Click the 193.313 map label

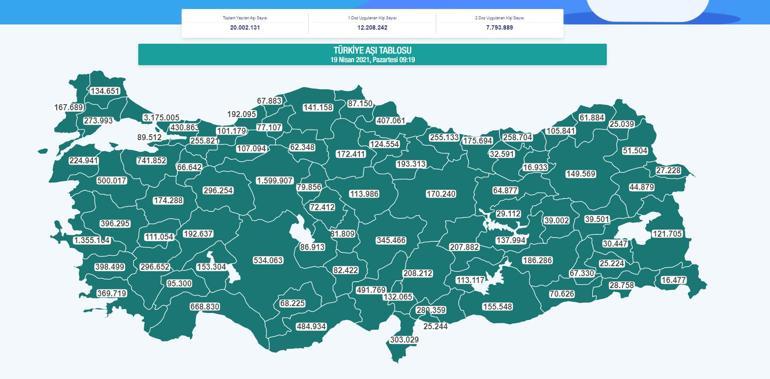click(x=412, y=164)
